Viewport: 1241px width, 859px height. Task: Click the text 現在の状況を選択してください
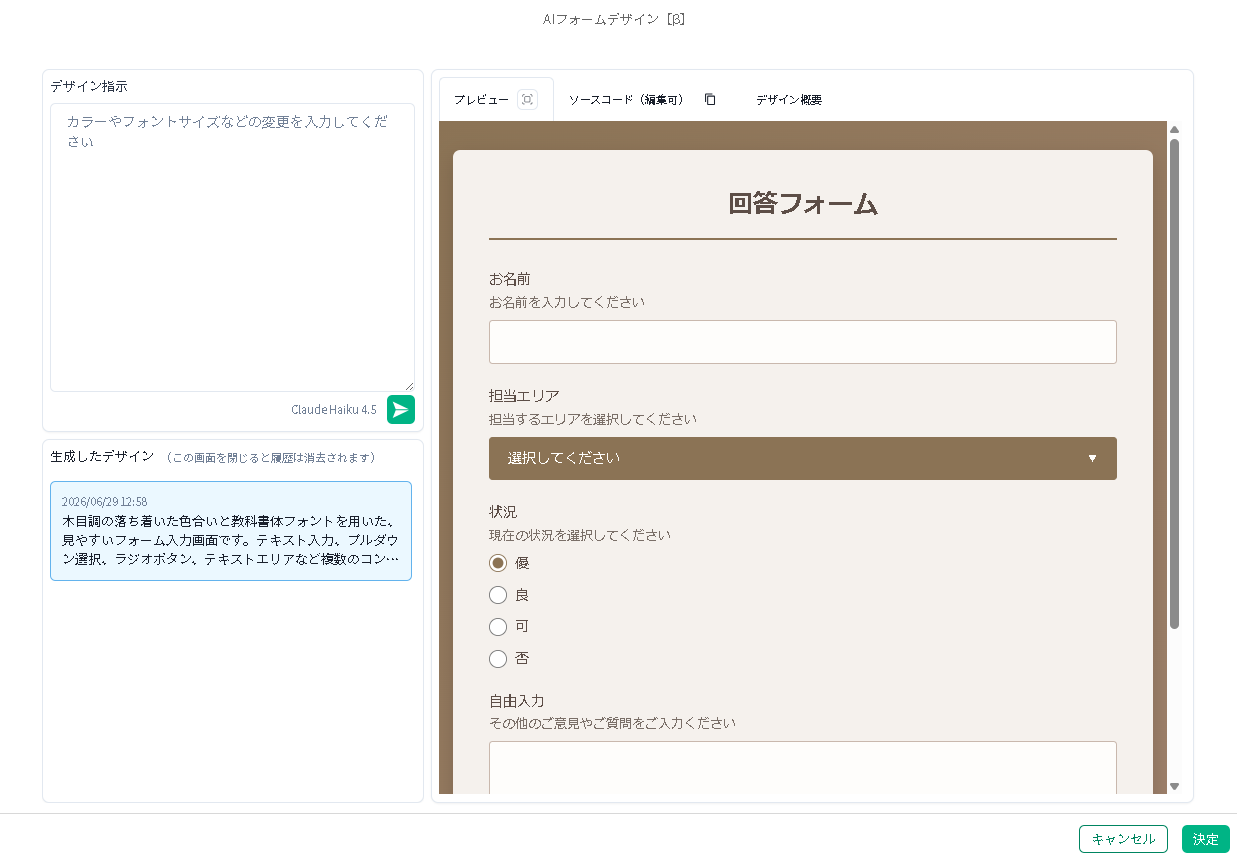(580, 535)
